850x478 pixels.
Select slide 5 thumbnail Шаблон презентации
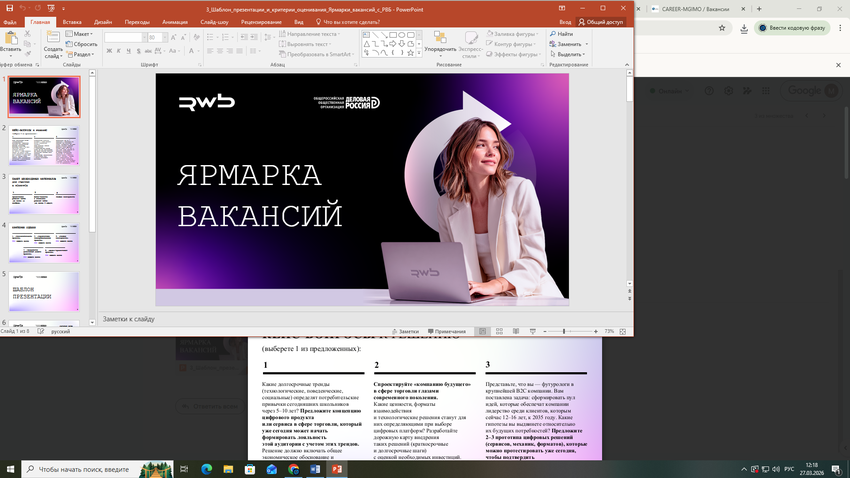coord(44,292)
